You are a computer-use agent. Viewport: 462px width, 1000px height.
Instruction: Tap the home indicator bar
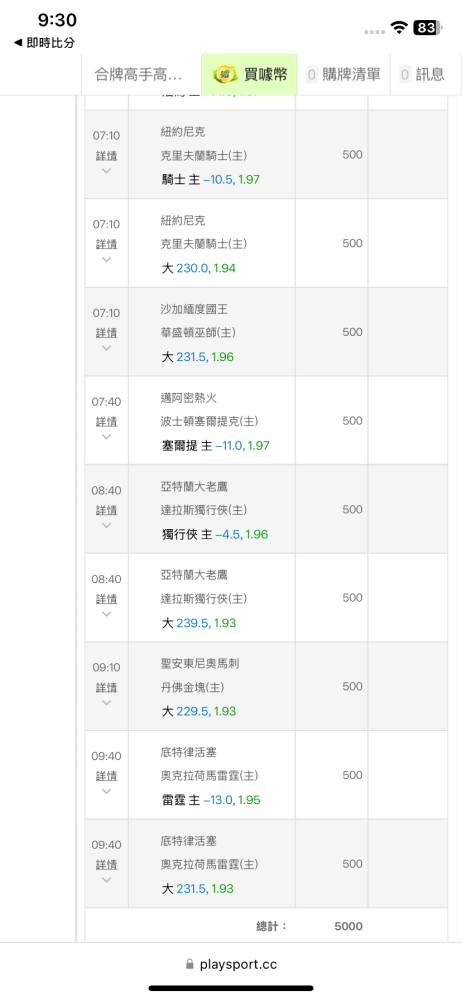coord(231,988)
